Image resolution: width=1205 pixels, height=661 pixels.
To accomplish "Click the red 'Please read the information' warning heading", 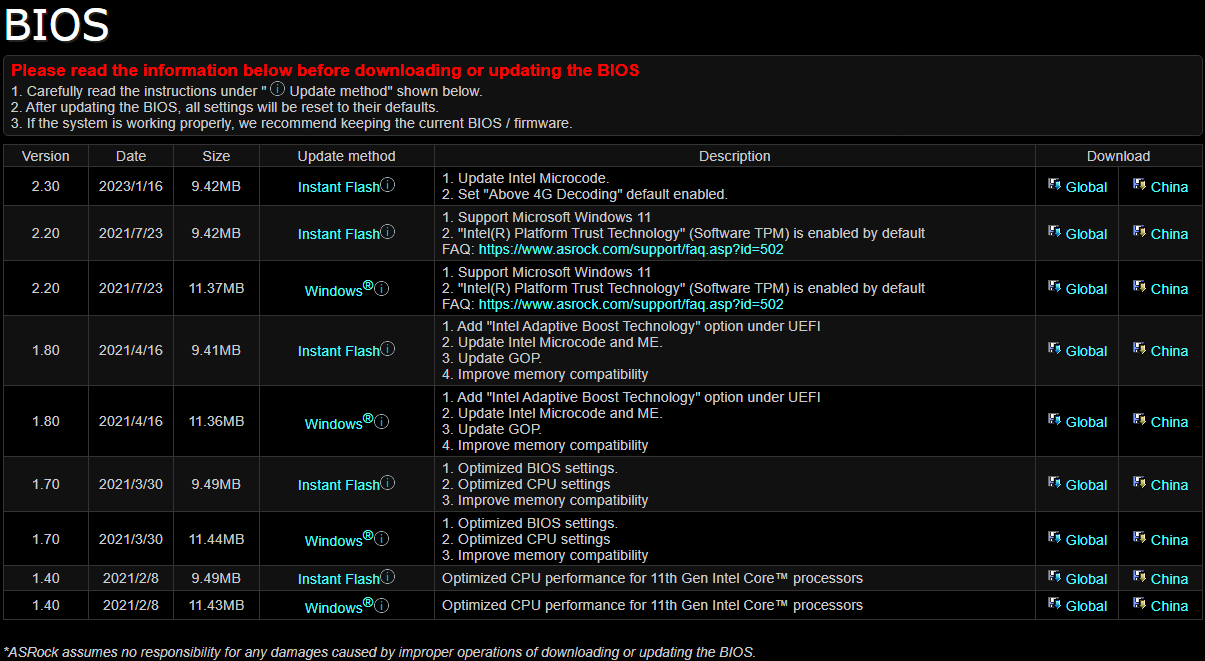I will click(x=325, y=70).
